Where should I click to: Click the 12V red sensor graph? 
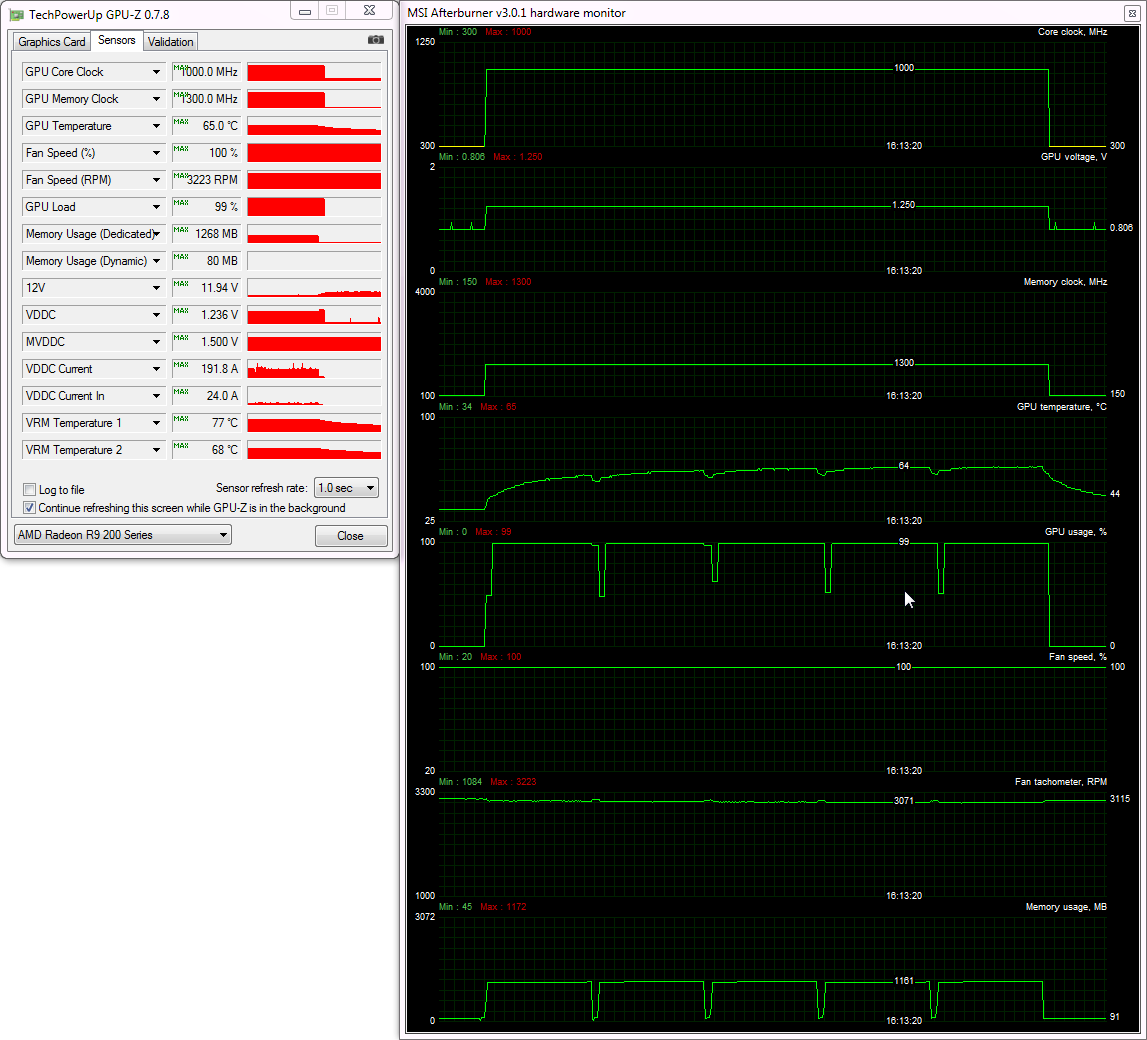(314, 288)
